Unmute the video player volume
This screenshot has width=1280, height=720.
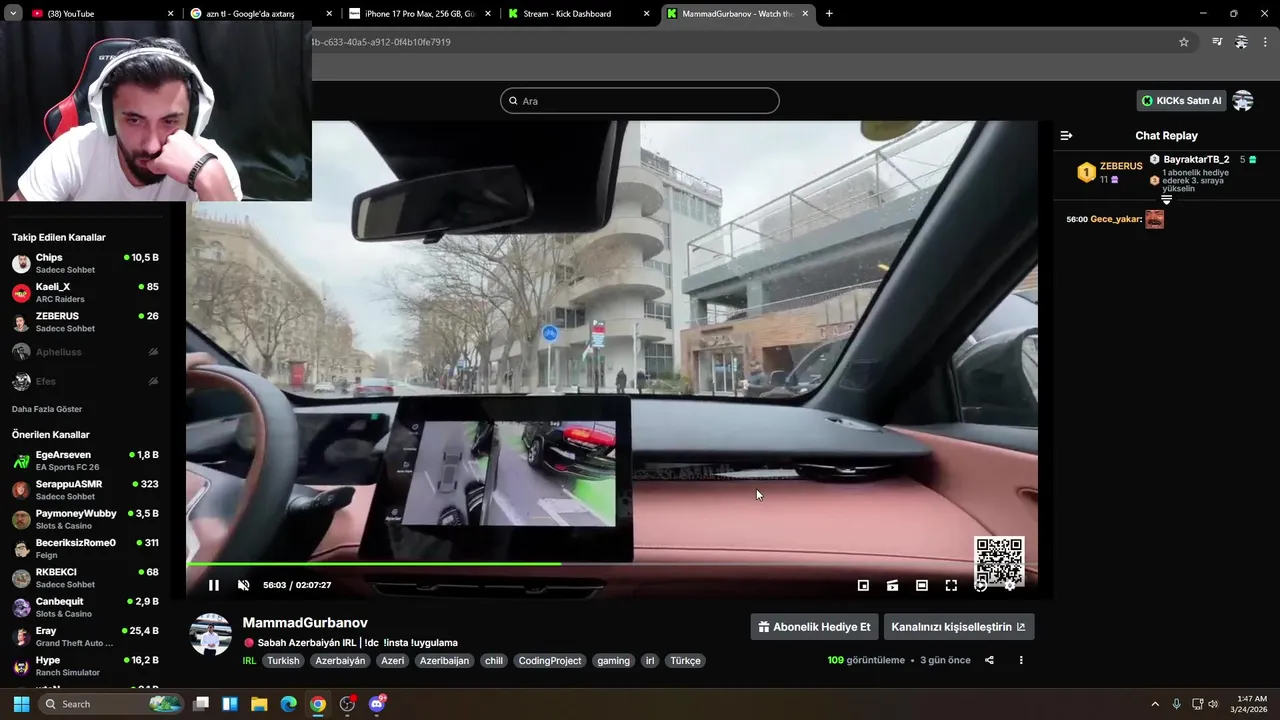[x=243, y=585]
